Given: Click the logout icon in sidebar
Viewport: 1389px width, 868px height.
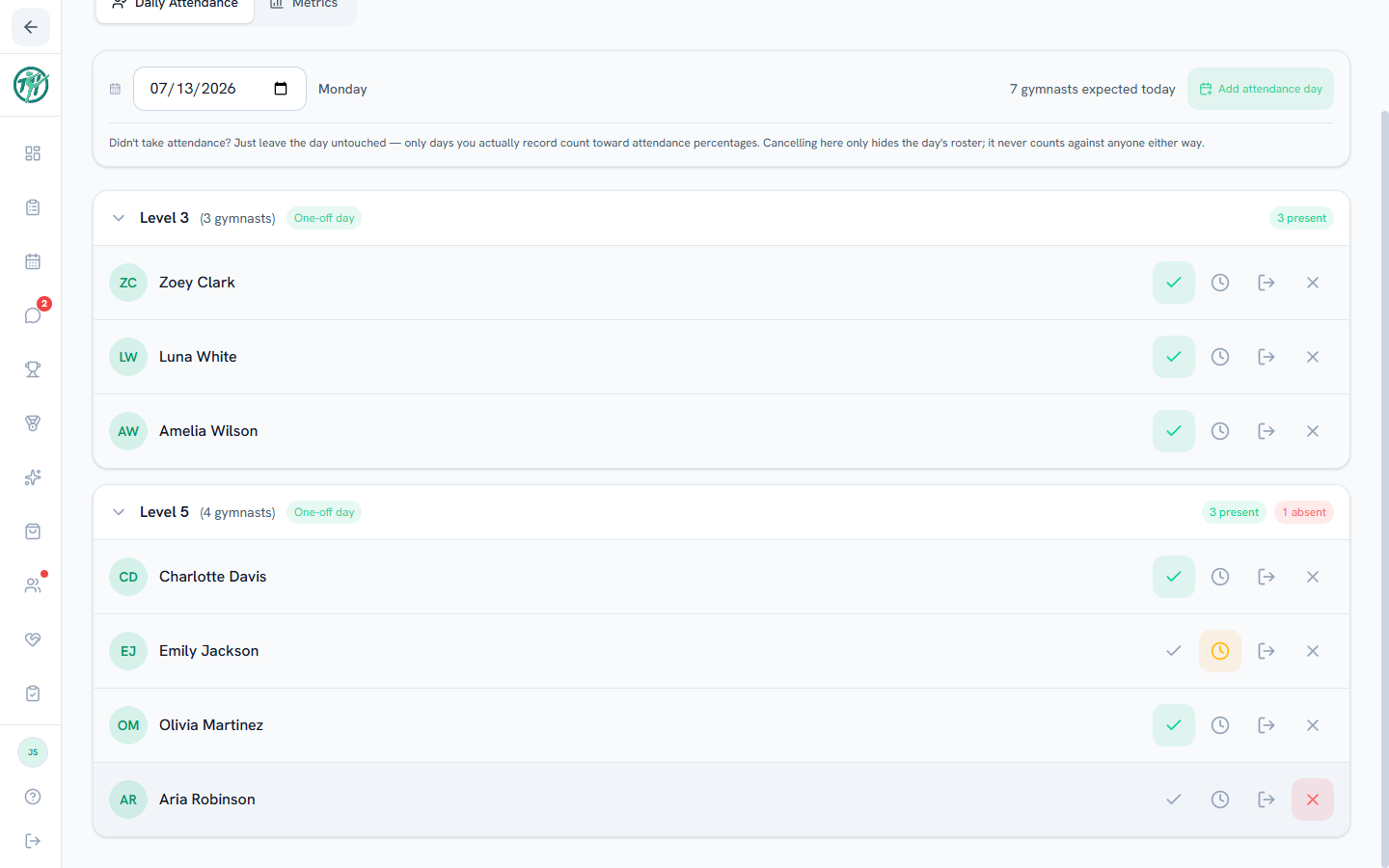Looking at the screenshot, I should [x=33, y=841].
